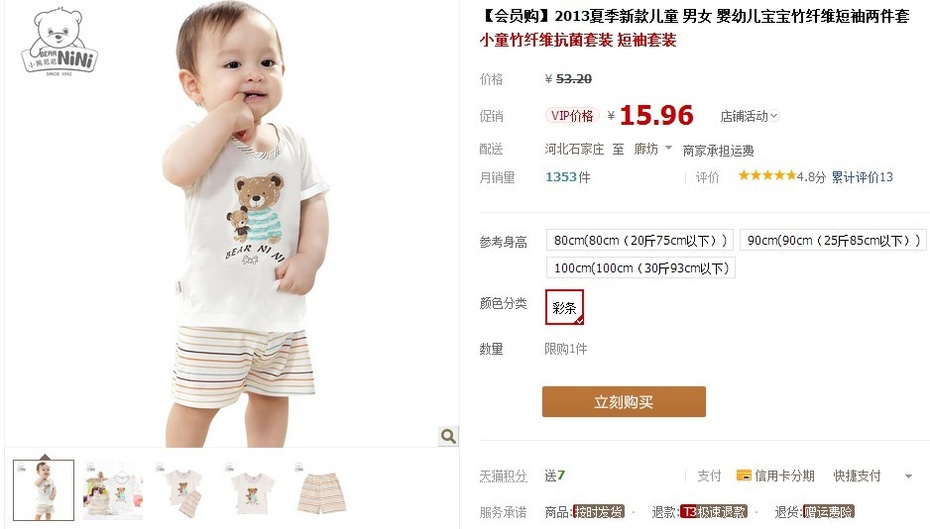Open the delivery destination 廊坊 dropdown
Image resolution: width=930 pixels, height=529 pixels.
652,149
